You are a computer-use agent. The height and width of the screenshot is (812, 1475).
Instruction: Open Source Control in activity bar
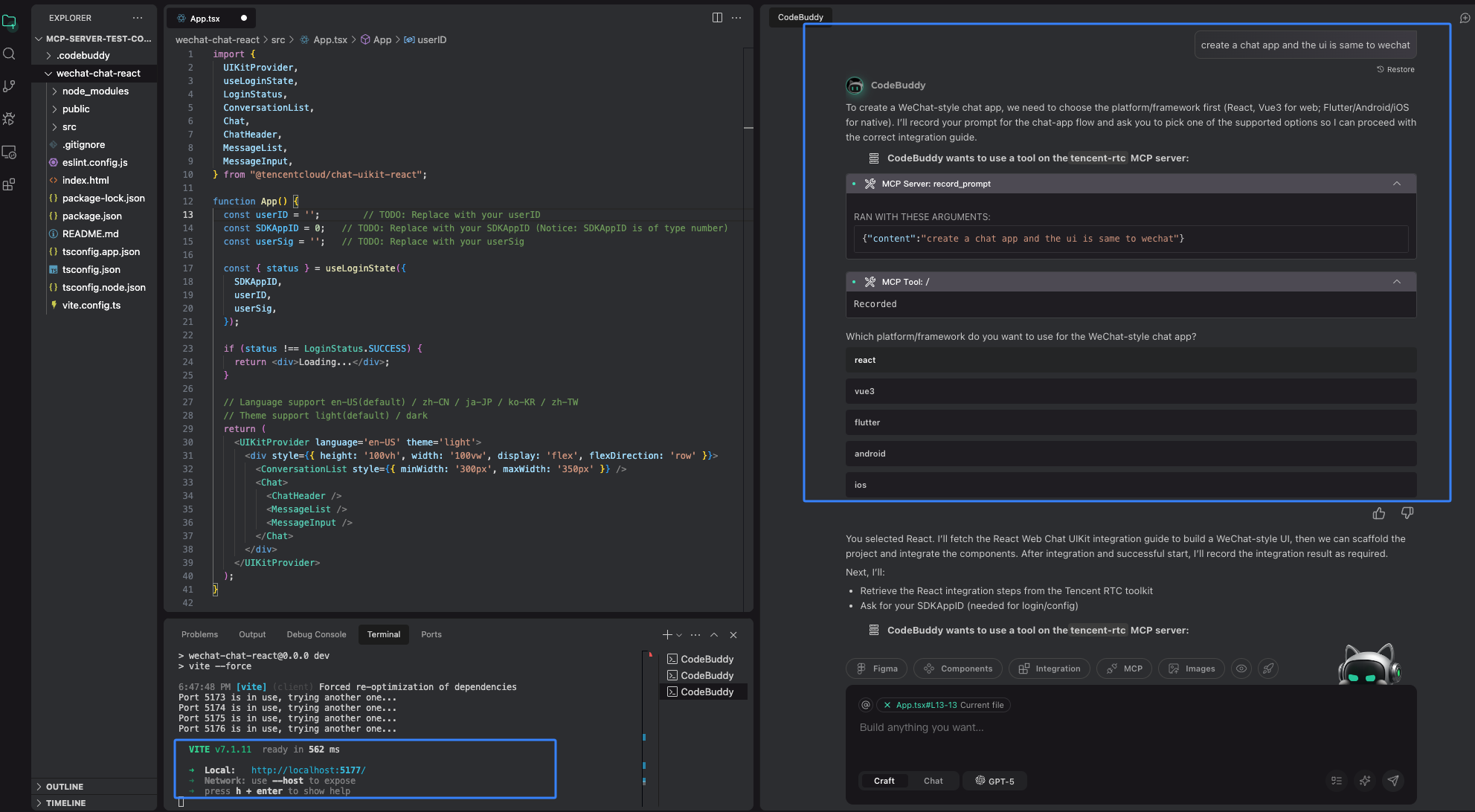click(10, 86)
